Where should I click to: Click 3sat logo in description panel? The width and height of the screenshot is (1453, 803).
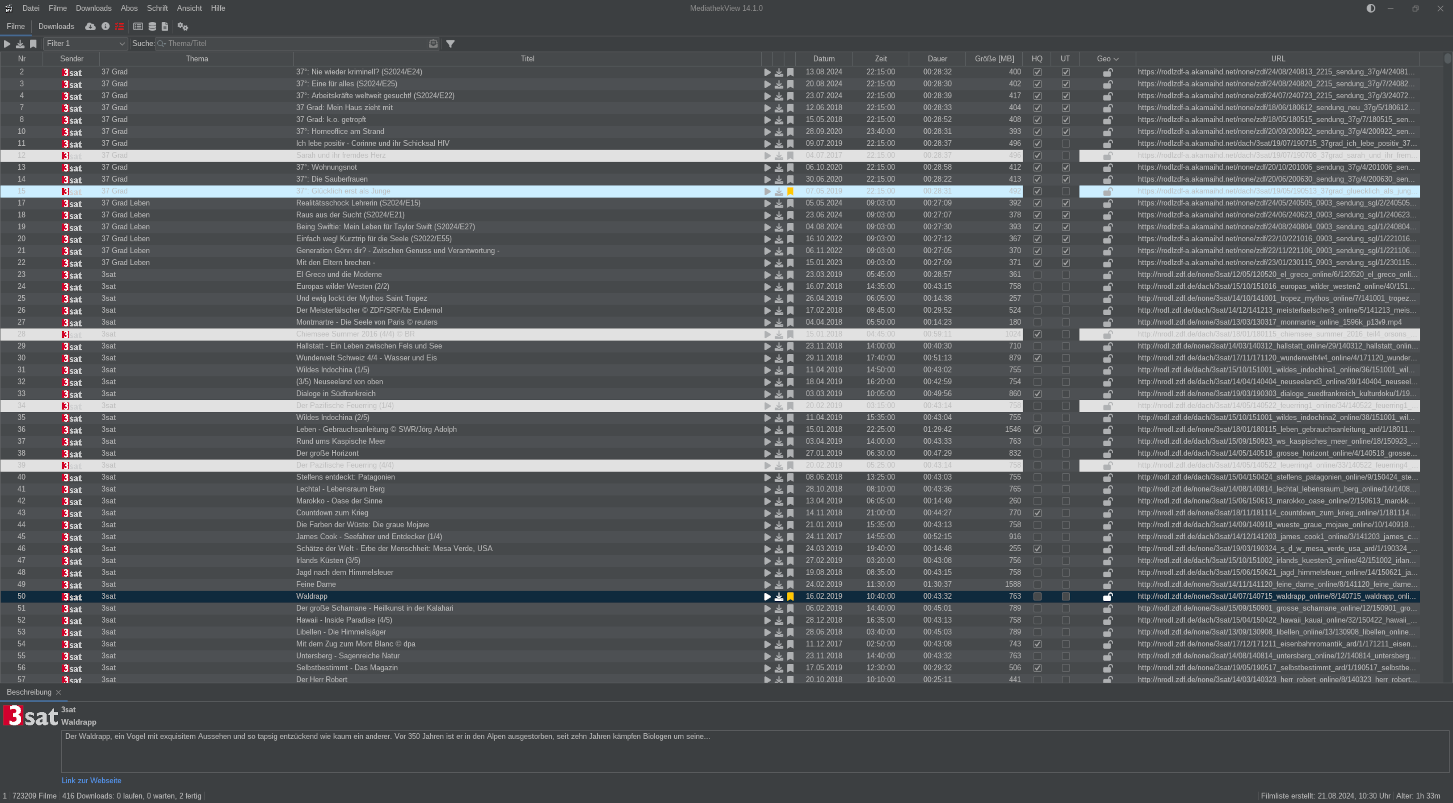click(x=30, y=716)
